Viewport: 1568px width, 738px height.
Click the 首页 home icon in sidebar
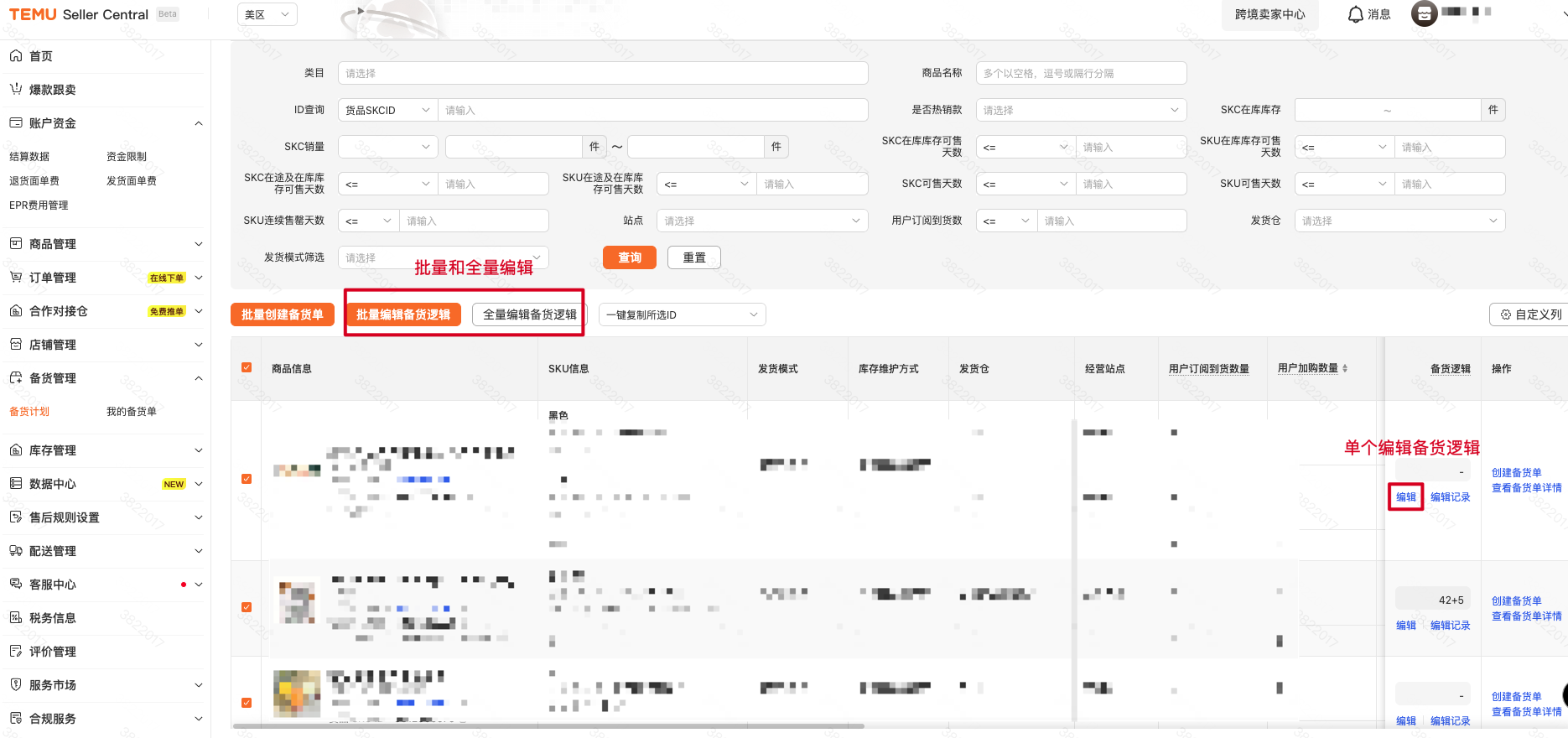(16, 56)
